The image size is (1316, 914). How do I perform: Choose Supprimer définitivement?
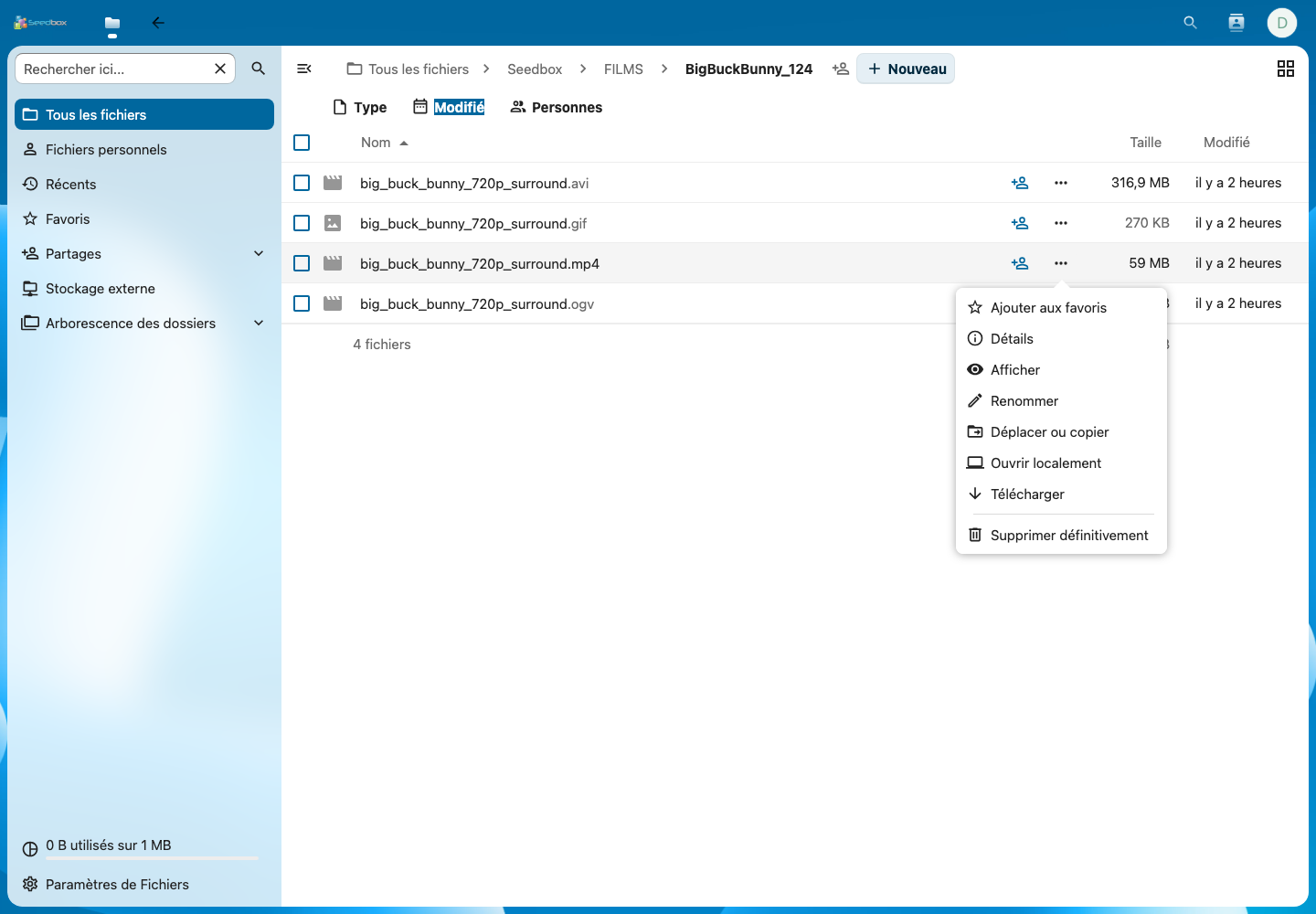(1061, 536)
